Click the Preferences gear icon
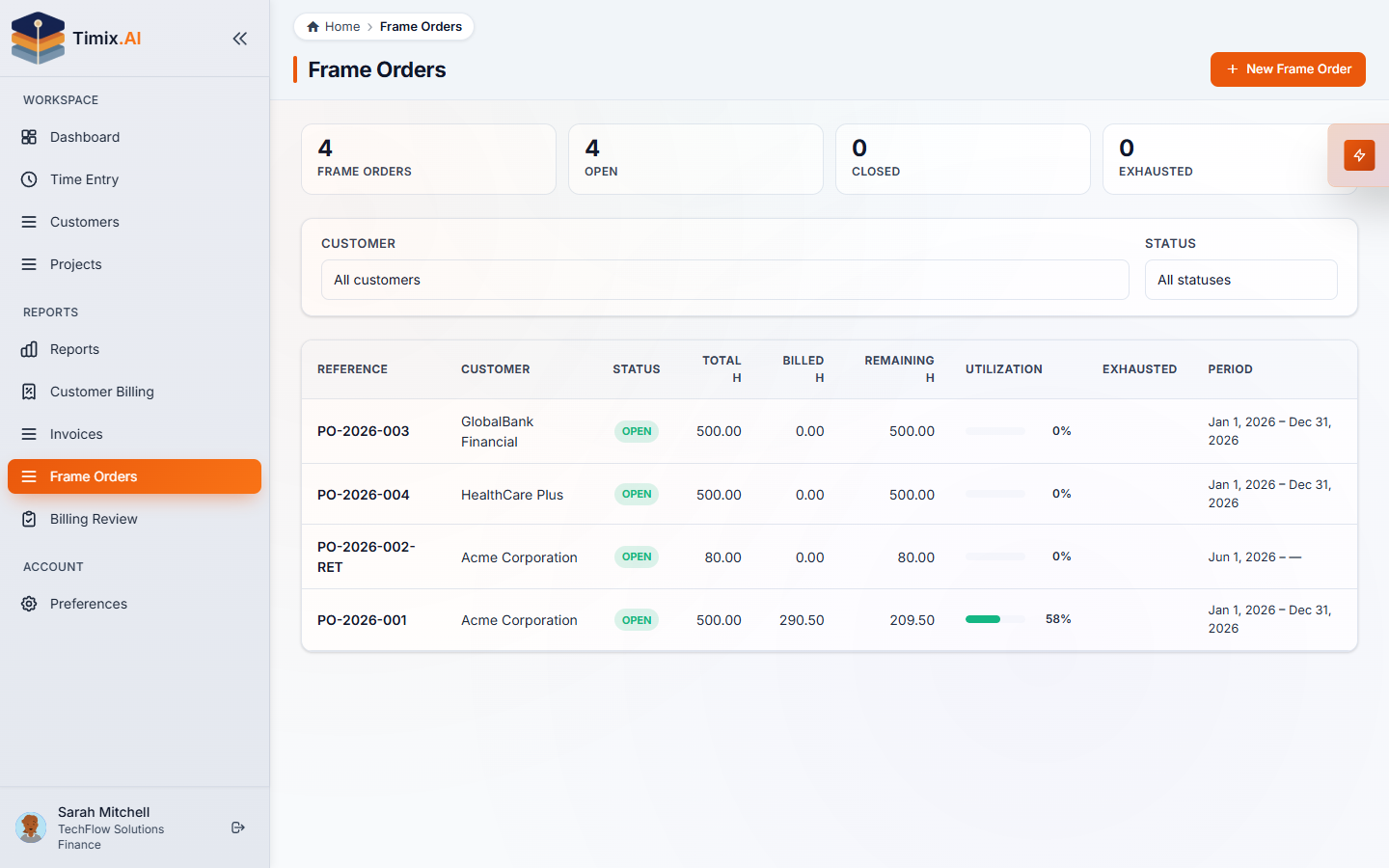This screenshot has width=1389, height=868. tap(29, 604)
